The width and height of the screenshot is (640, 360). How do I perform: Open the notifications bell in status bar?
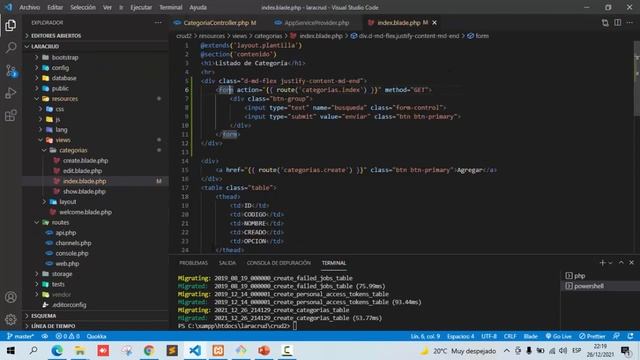tap(631, 336)
